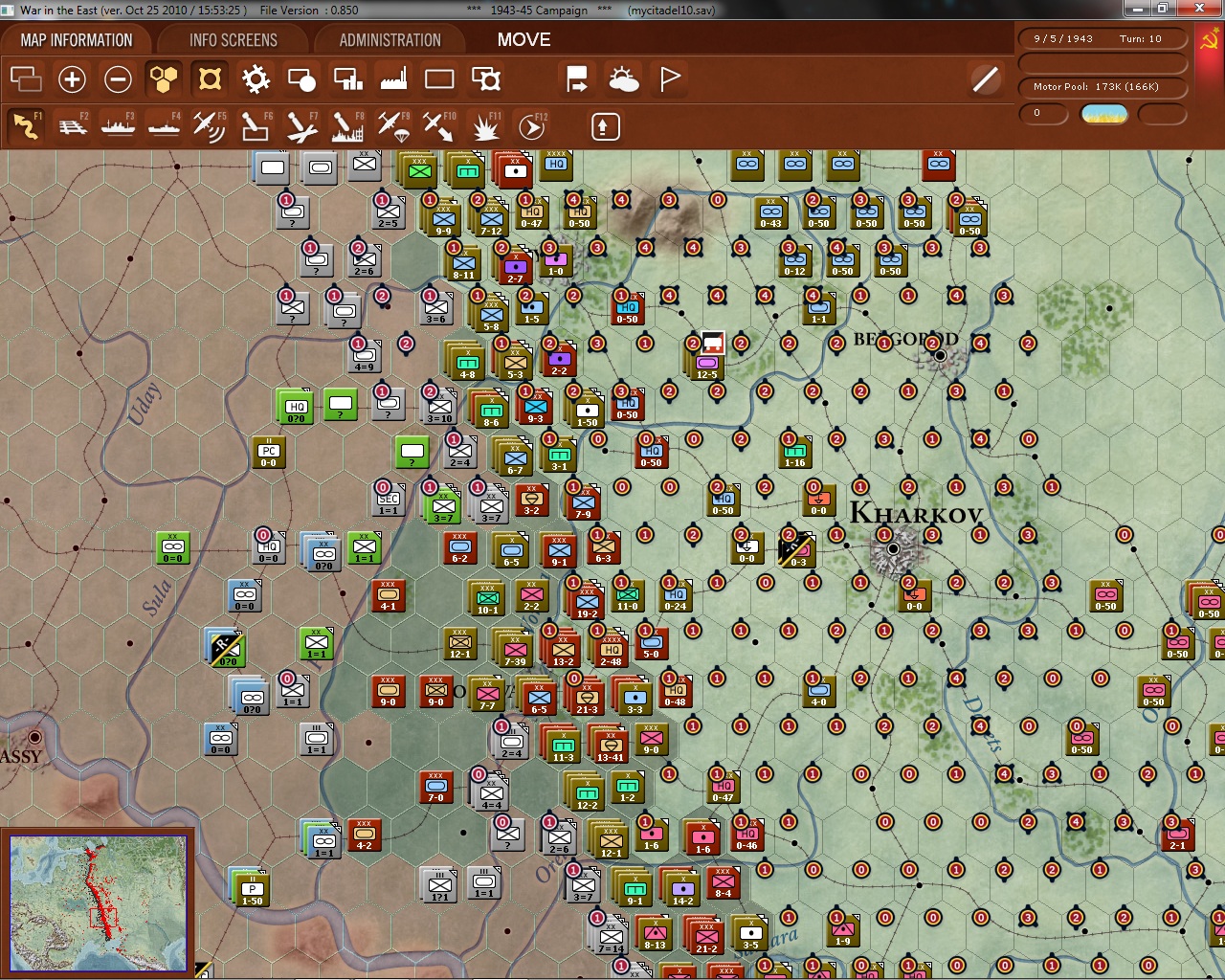Click the boxed up-arrow icon
Viewport: 1225px width, 980px height.
605,126
